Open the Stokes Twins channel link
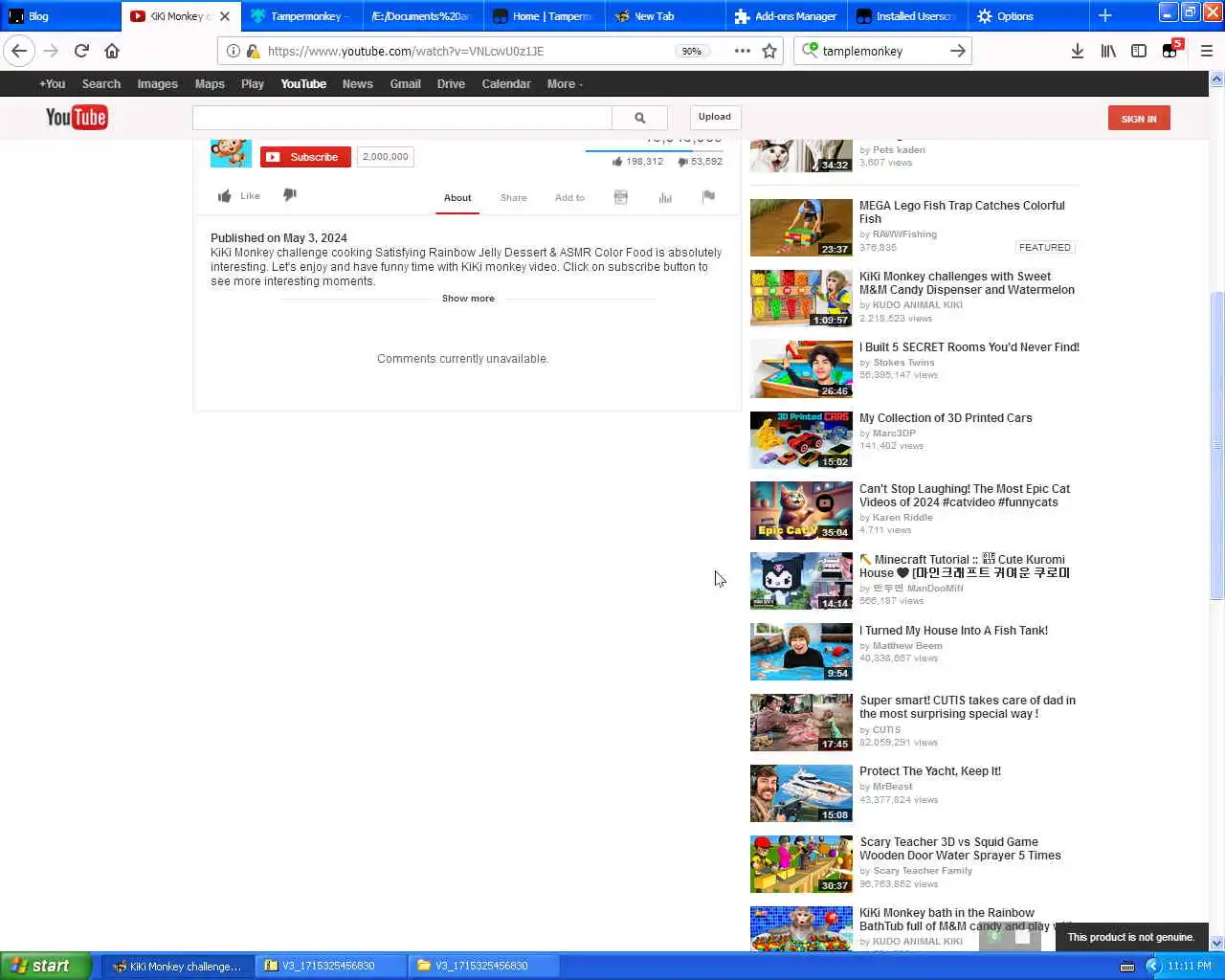The height and width of the screenshot is (980, 1225). point(903,363)
